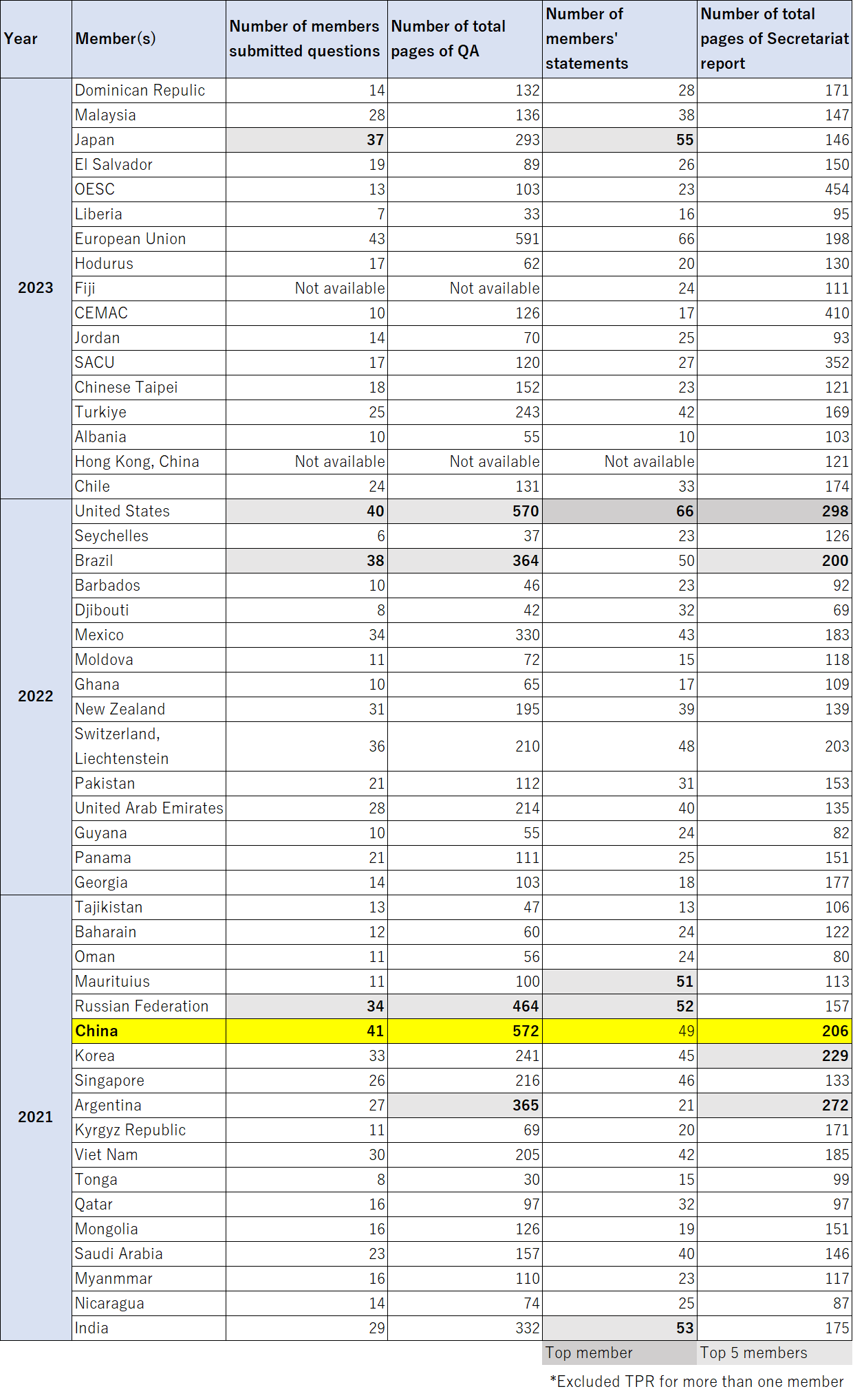
Task: Click Korea's Secretariat pages 229
Action: coord(775,1056)
